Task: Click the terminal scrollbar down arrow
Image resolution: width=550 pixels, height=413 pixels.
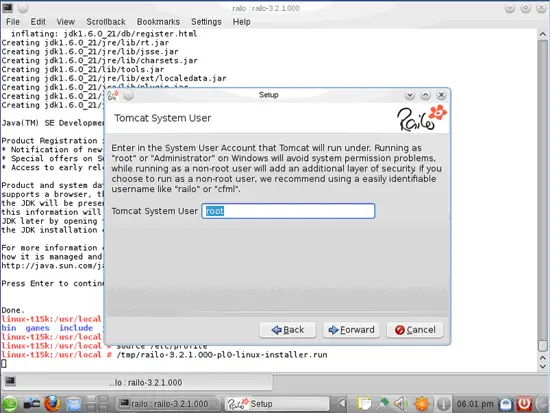Action: click(542, 366)
